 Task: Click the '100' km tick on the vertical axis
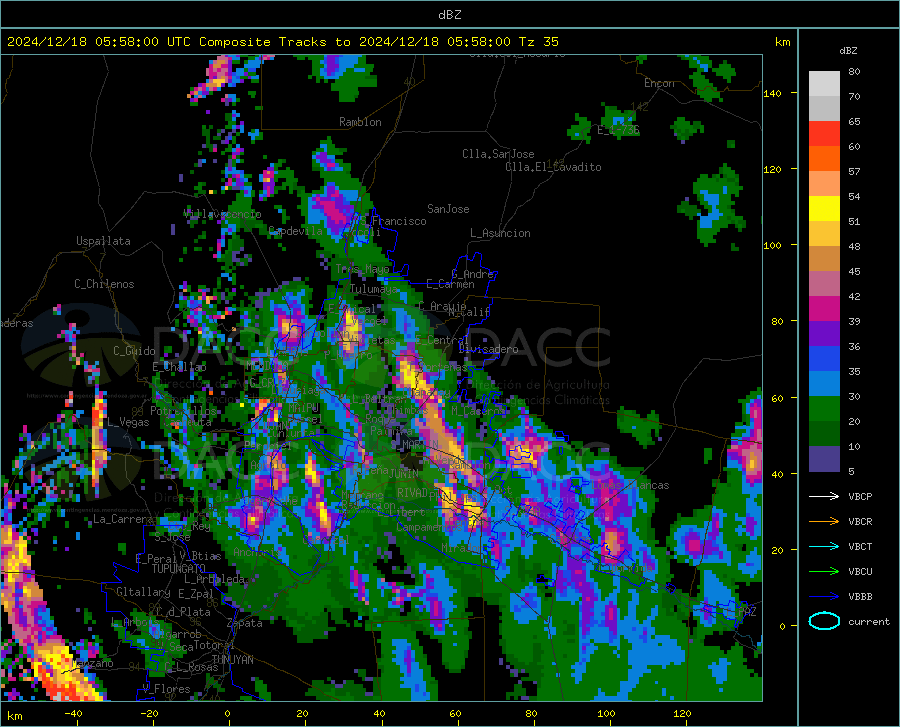tap(772, 246)
